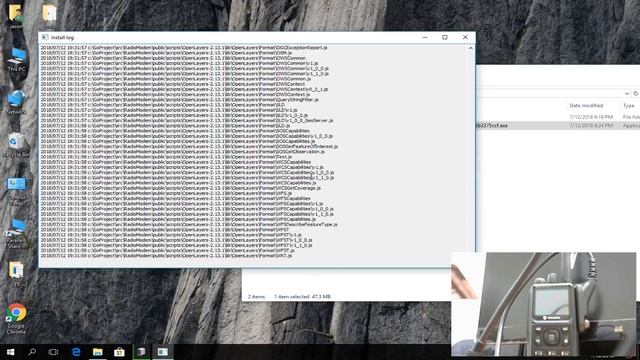The height and width of the screenshot is (360, 640).
Task: Open the This PC desktop icon
Action: (17, 60)
